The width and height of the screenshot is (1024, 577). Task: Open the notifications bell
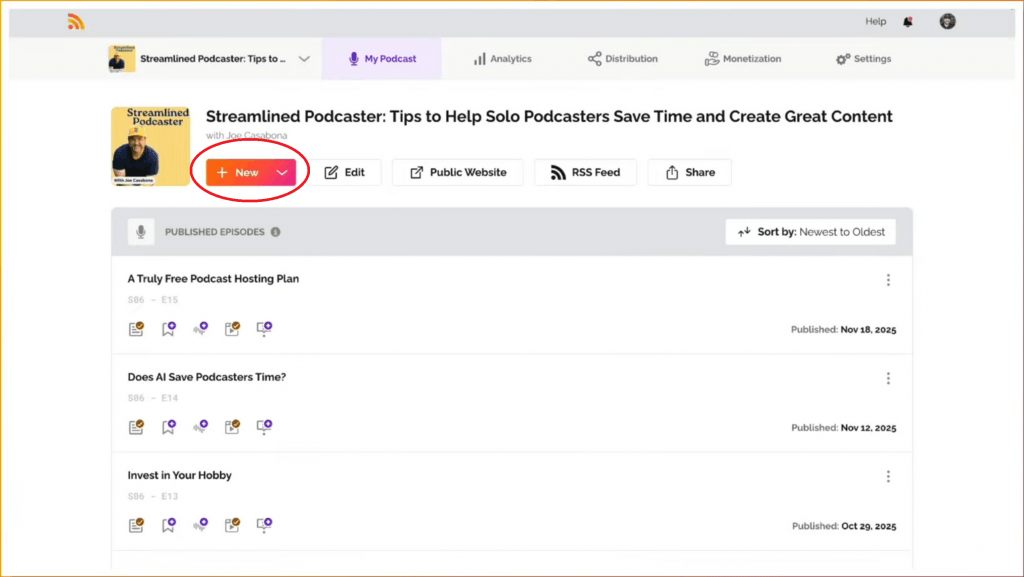906,20
